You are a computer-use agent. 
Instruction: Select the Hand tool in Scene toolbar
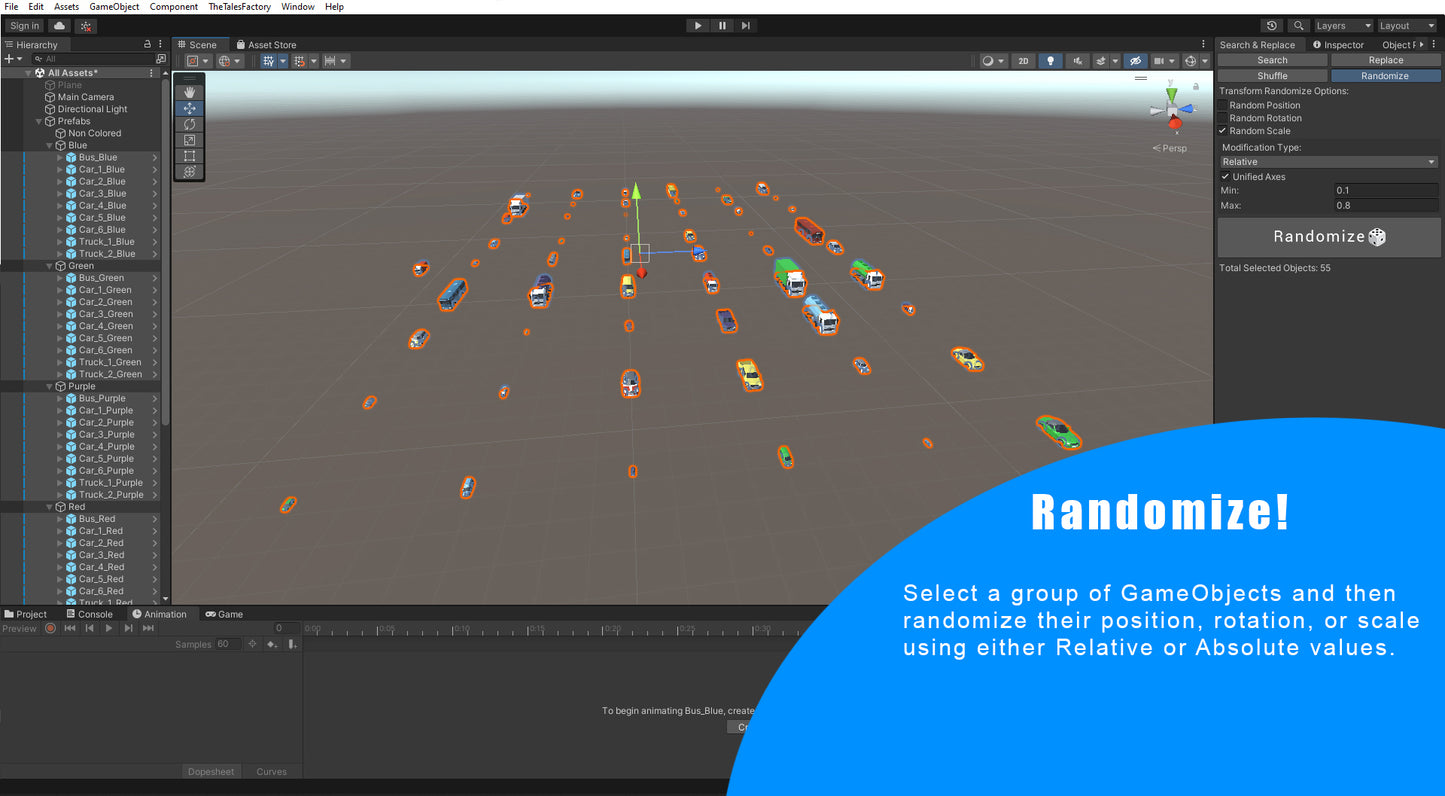click(x=189, y=92)
